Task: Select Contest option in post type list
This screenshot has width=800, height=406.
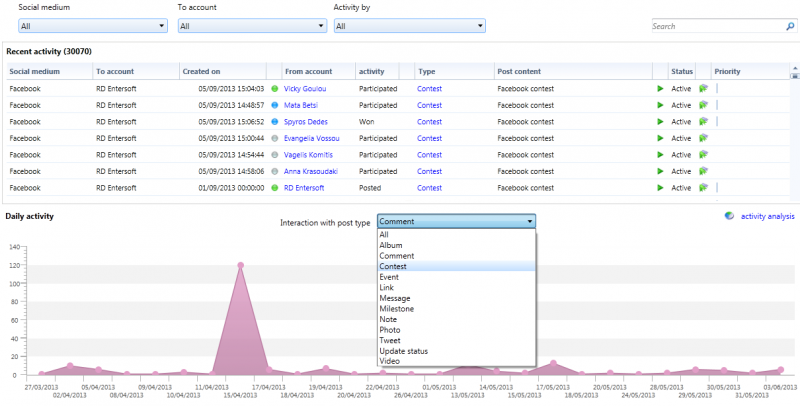Action: (457, 267)
